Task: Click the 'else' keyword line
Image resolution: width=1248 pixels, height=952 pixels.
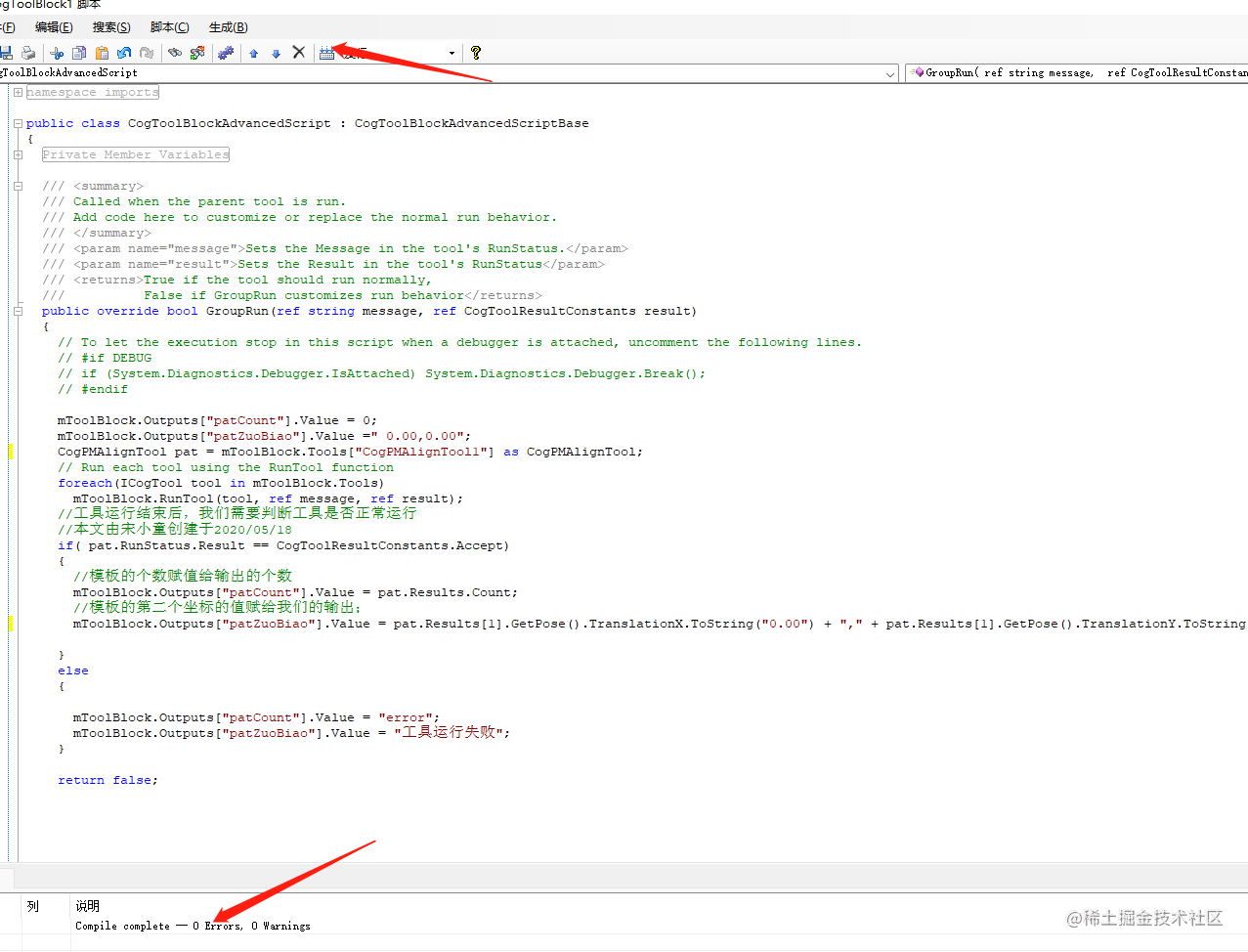Action: pyautogui.click(x=73, y=671)
